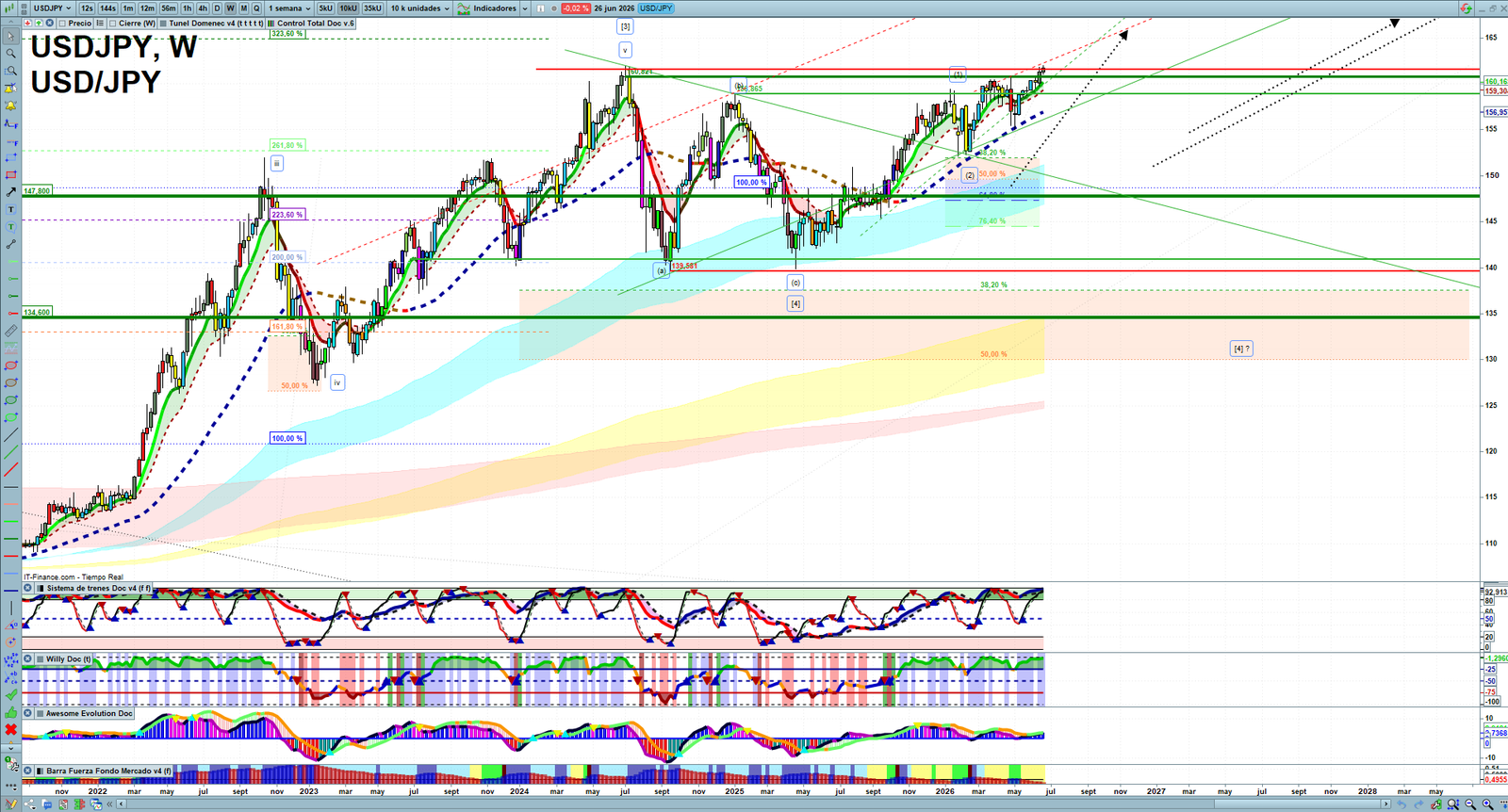Click the horizontal scrollbar left arrow
Screen dimensions: 1508x812
coord(122,804)
